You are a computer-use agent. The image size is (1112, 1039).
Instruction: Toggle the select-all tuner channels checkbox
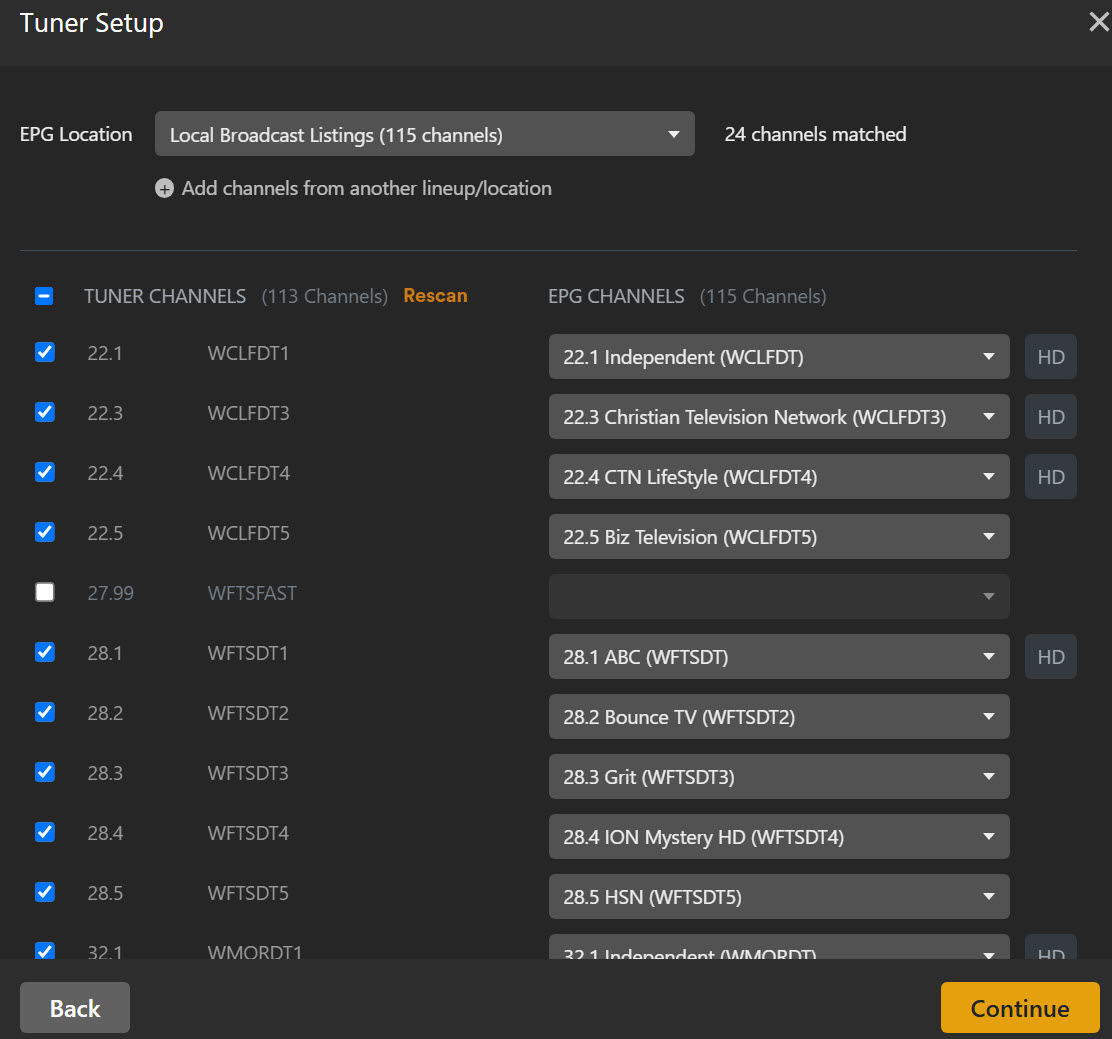45,296
